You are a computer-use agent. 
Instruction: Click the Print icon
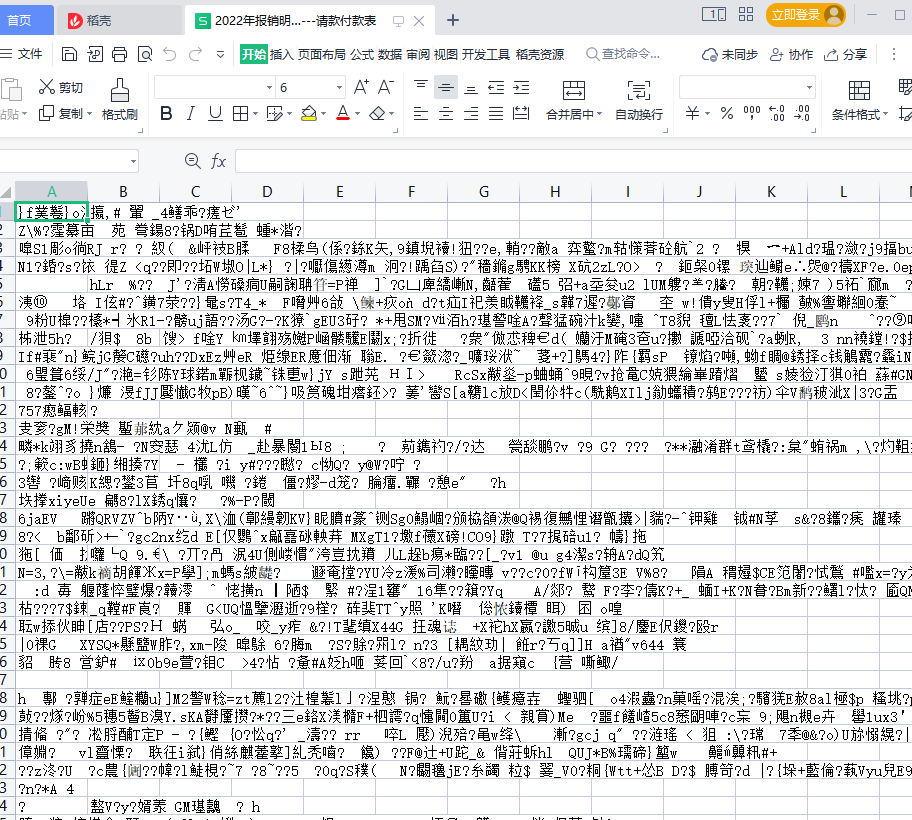click(x=120, y=55)
